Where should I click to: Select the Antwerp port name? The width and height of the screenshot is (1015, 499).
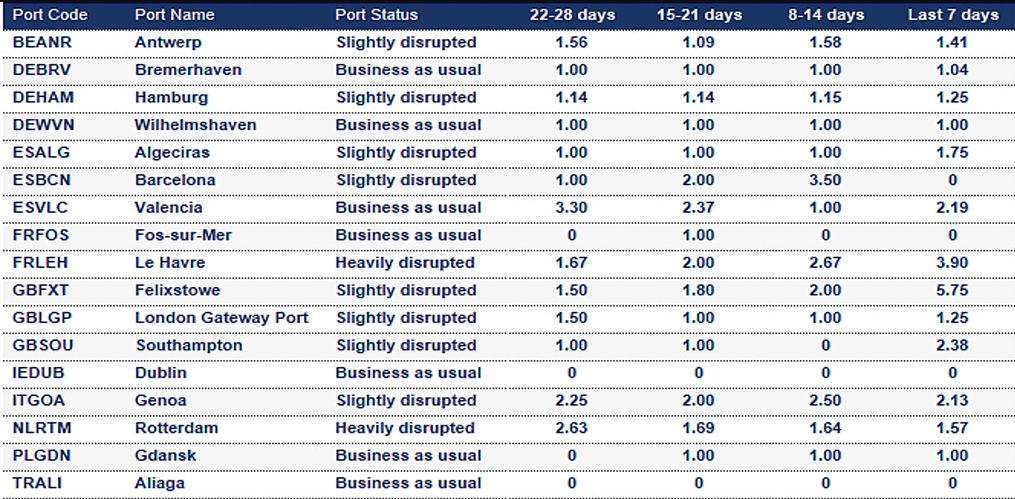(168, 43)
